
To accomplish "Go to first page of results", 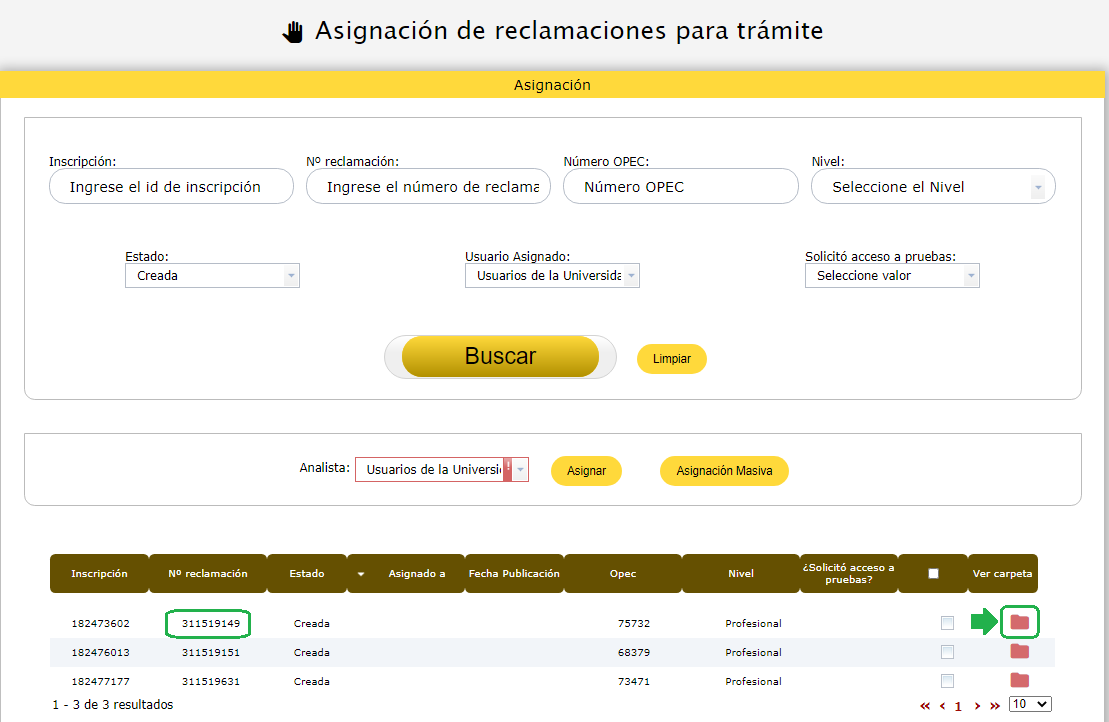I will (925, 706).
